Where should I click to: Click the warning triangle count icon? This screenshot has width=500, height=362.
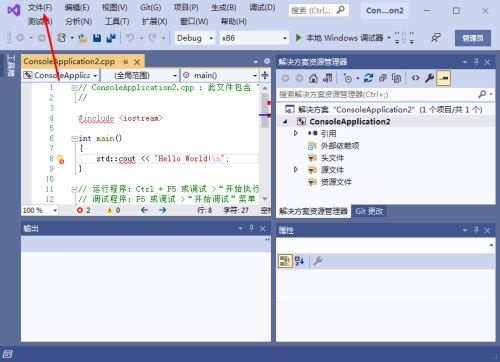(109, 210)
